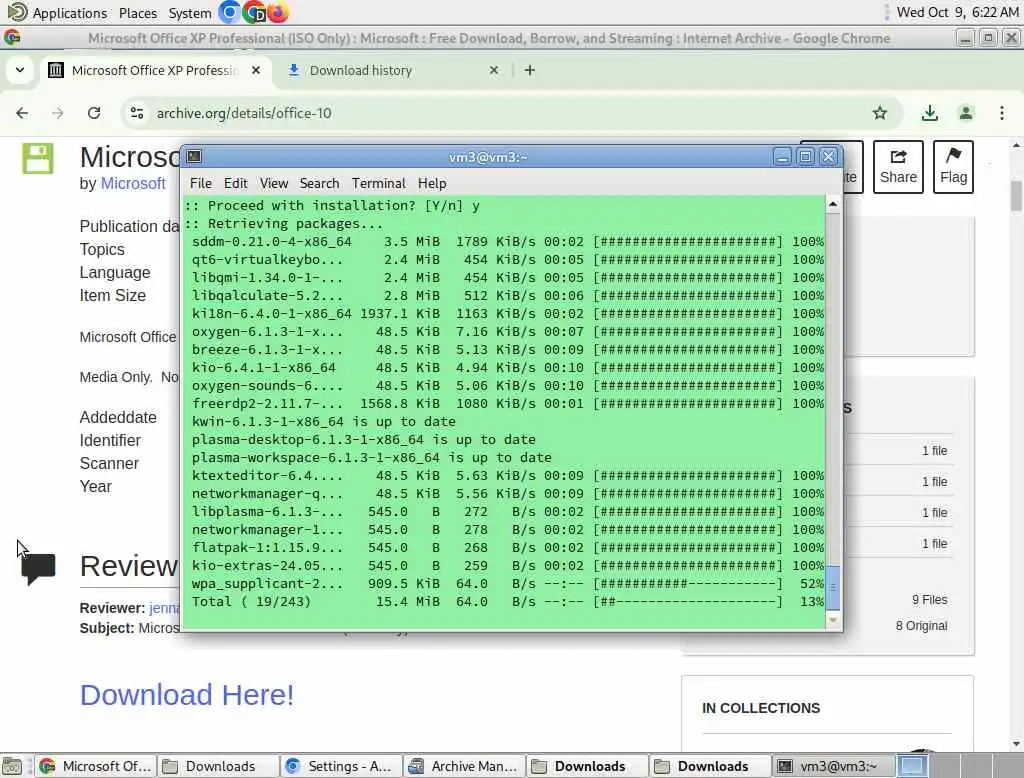
Task: Open the Chrome dev launcher icon in panel
Action: pyautogui.click(x=253, y=12)
